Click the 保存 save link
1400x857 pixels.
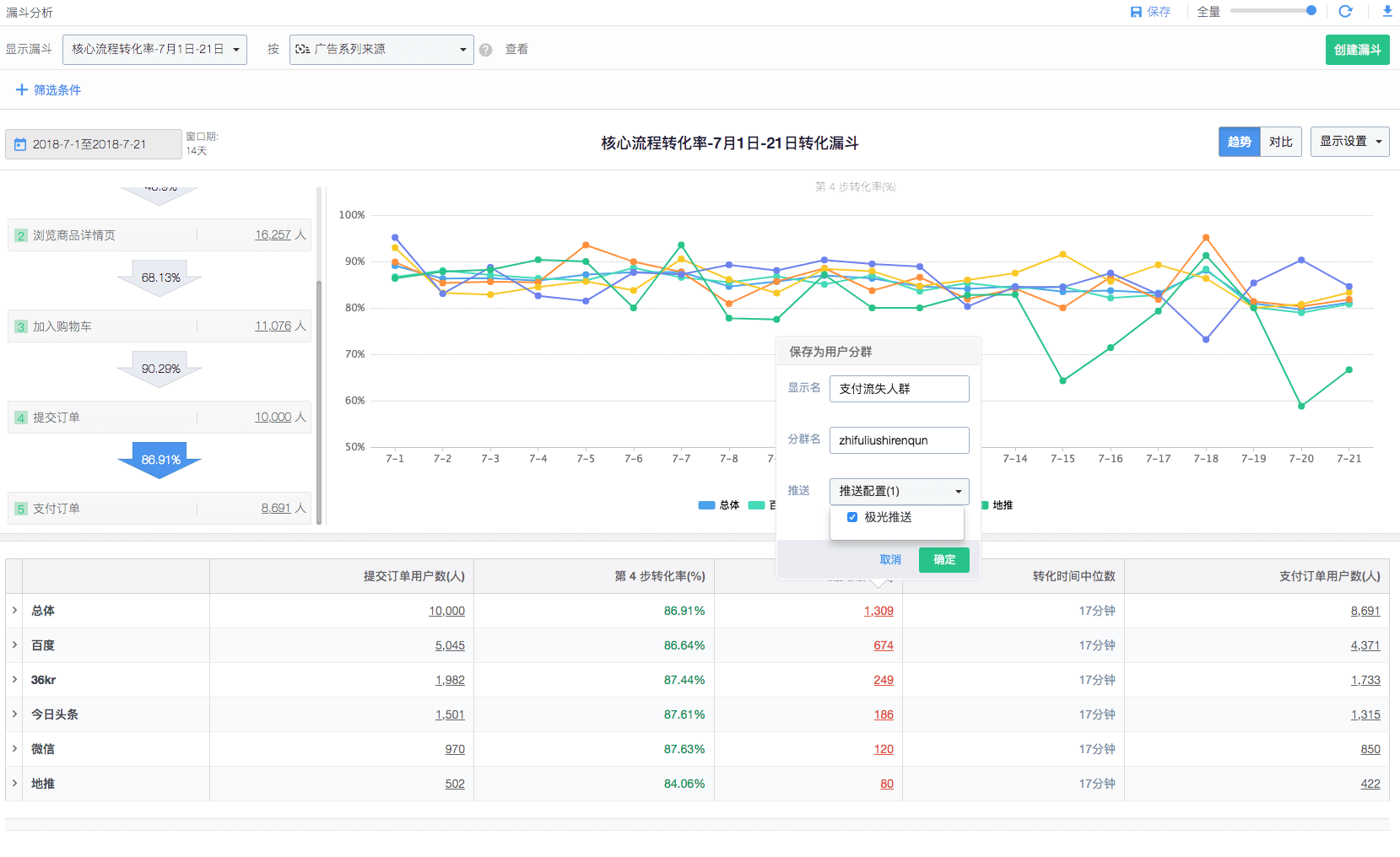[1159, 12]
